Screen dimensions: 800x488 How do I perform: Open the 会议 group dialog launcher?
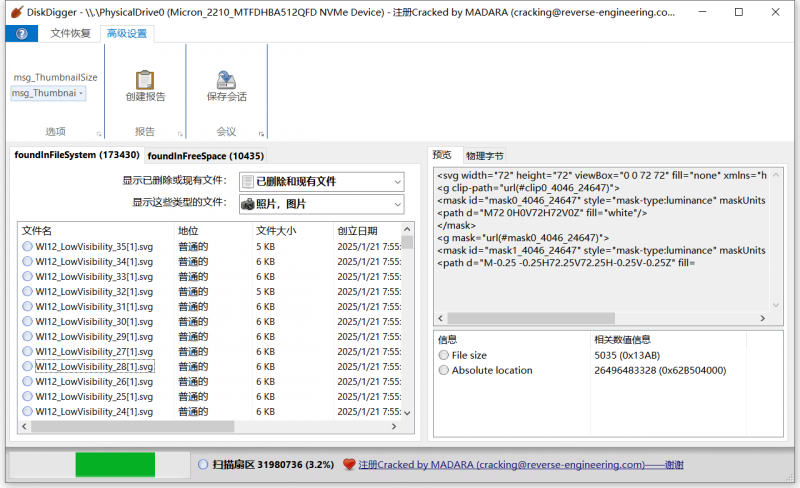tap(261, 134)
